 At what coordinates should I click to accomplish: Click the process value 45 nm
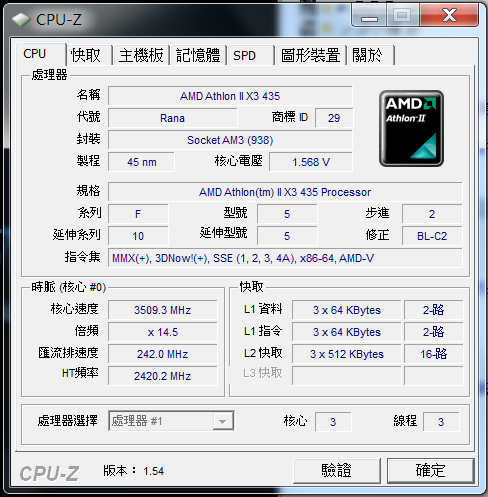coord(141,162)
